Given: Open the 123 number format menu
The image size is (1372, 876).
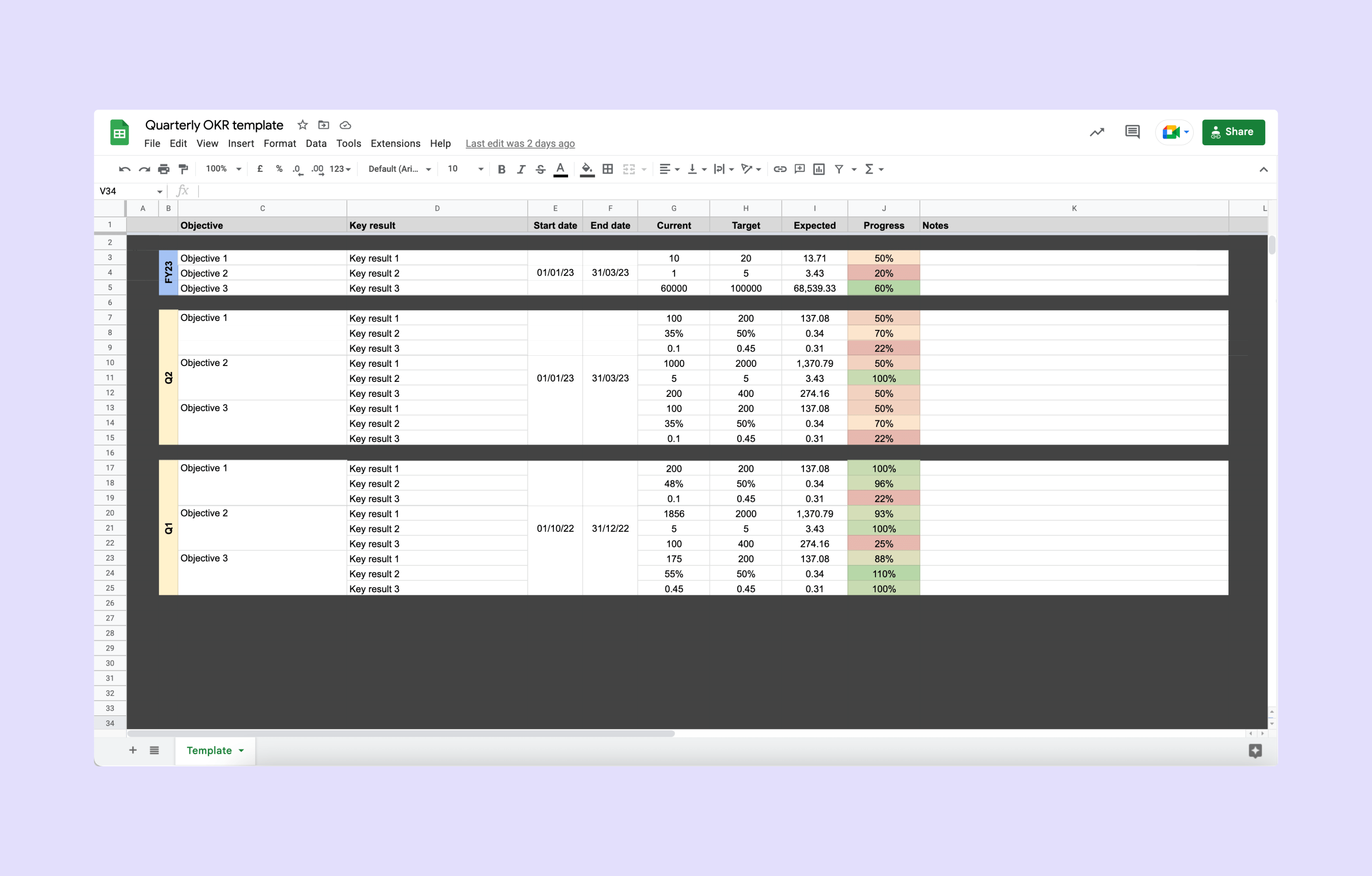Looking at the screenshot, I should [340, 169].
